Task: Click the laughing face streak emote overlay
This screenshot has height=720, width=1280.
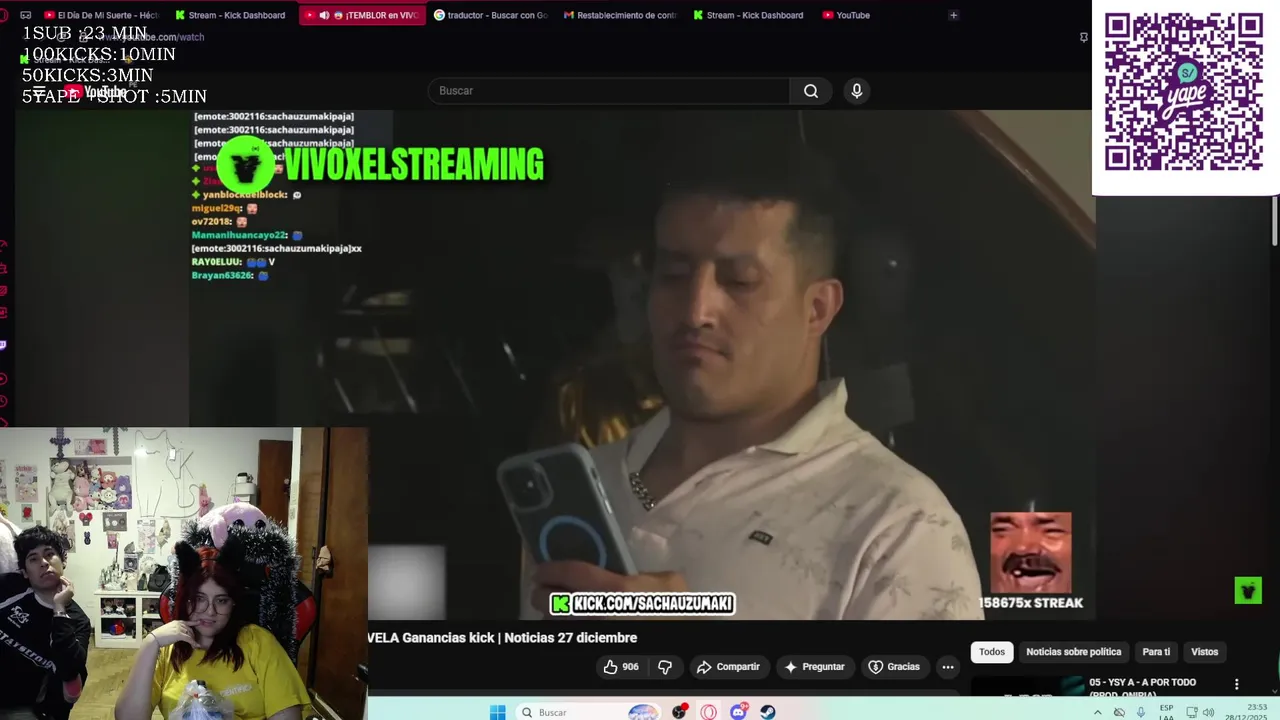Action: (x=1030, y=553)
